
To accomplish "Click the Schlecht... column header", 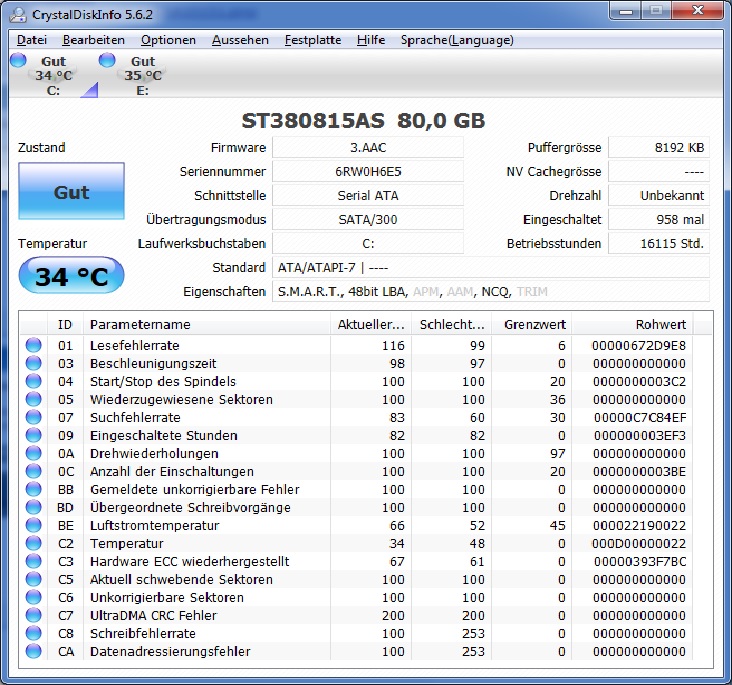I will click(451, 325).
